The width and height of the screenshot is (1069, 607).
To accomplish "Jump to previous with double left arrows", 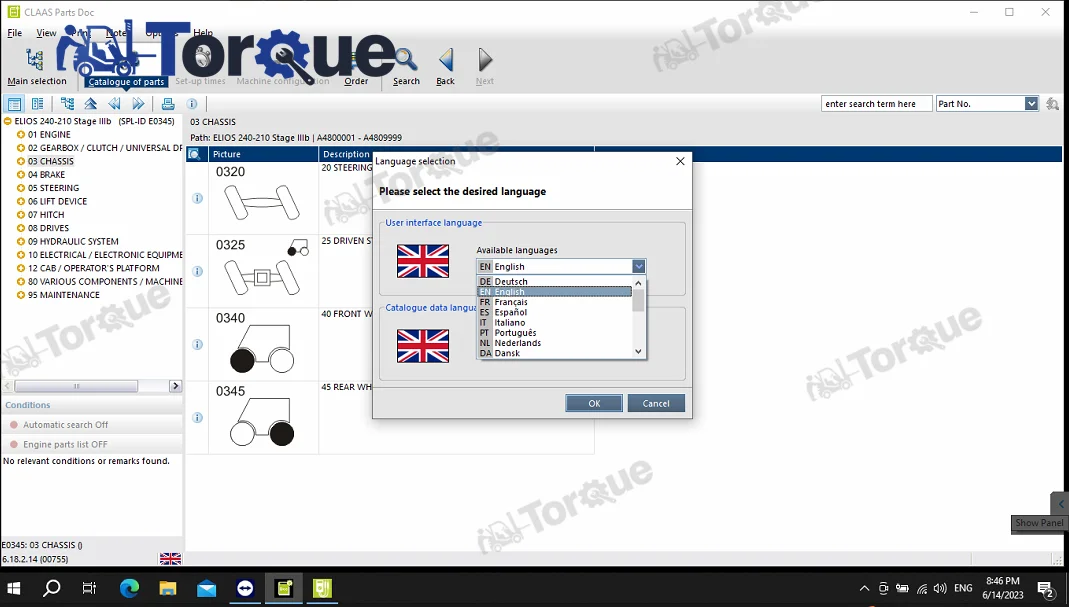I will 114,104.
